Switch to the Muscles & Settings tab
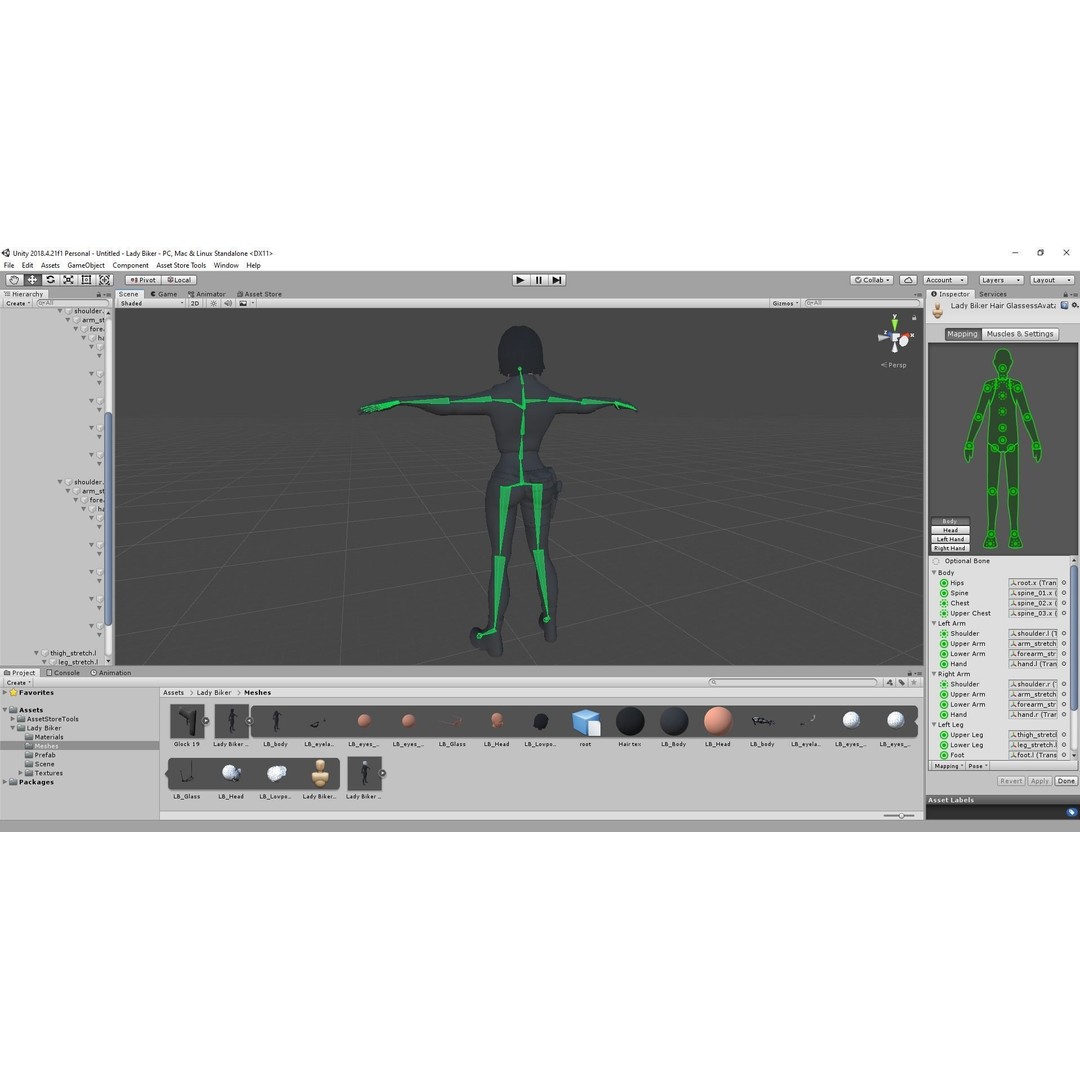Image resolution: width=1080 pixels, height=1080 pixels. pyautogui.click(x=1019, y=333)
